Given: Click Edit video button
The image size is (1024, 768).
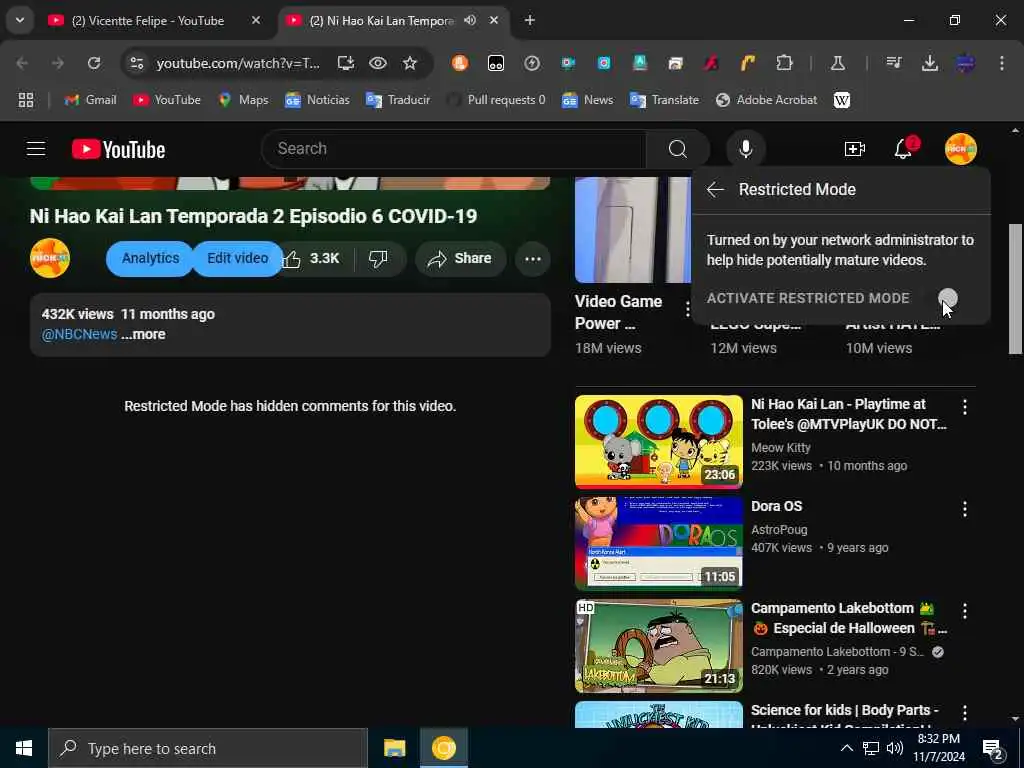Looking at the screenshot, I should (x=238, y=259).
